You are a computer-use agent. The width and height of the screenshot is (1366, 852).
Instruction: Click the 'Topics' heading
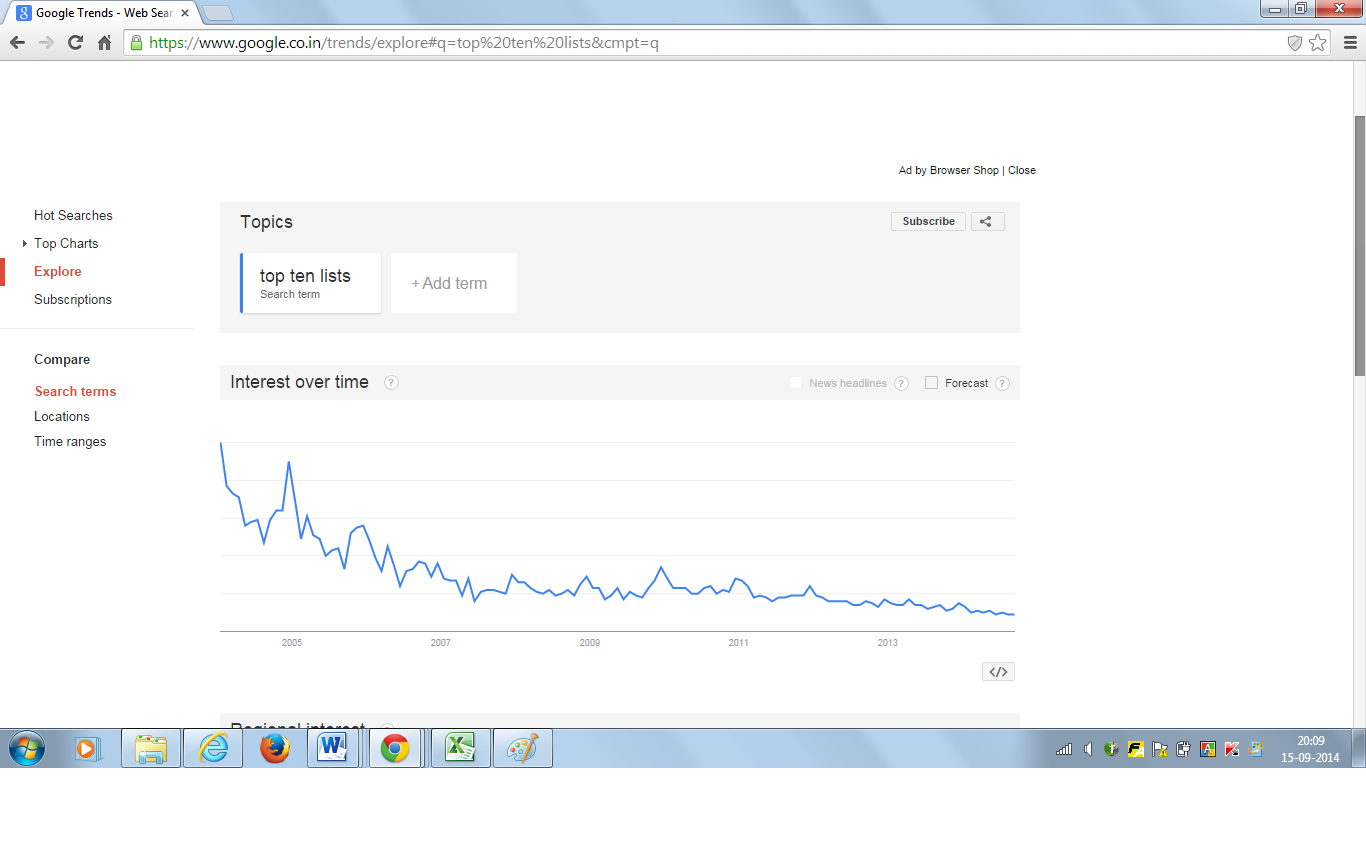(x=266, y=222)
